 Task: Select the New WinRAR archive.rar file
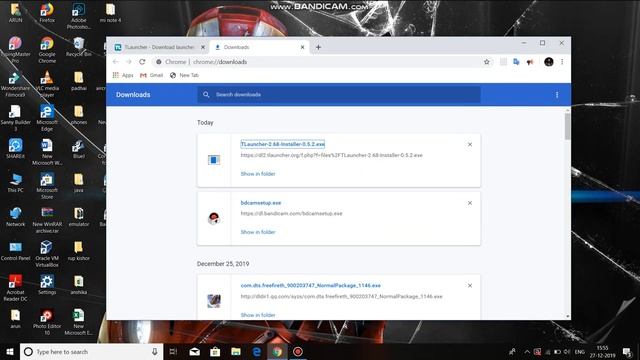click(47, 220)
